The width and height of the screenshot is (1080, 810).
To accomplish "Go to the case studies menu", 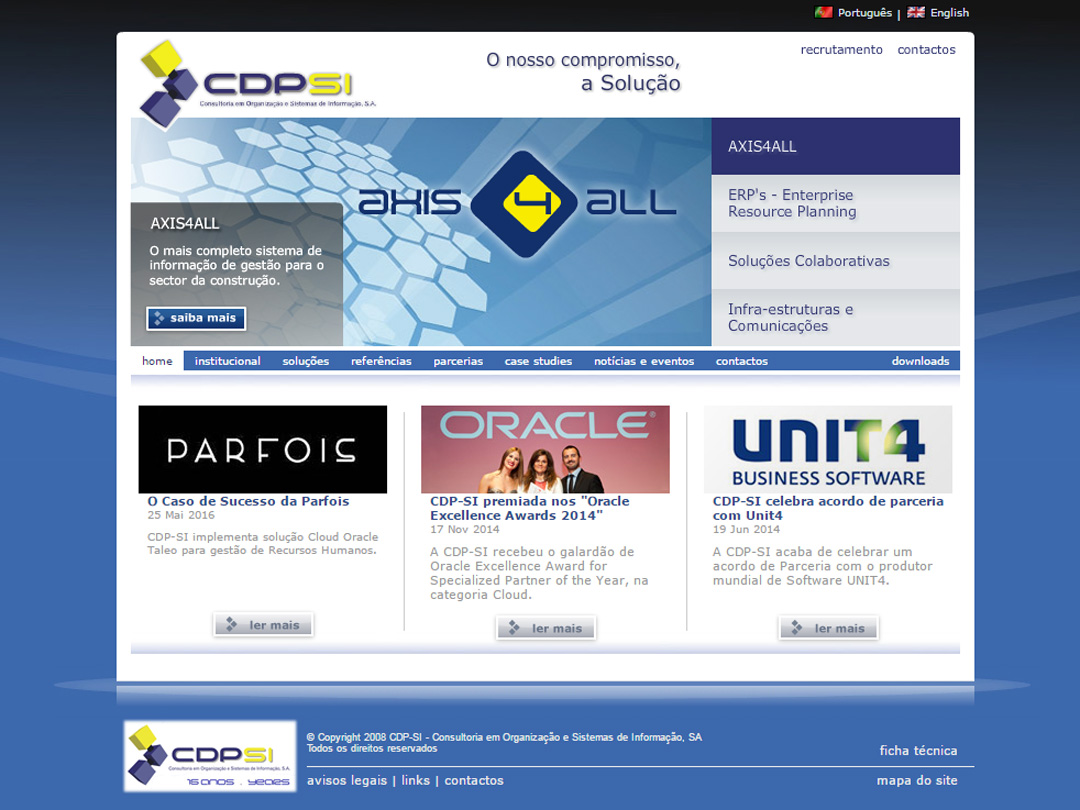I will coord(538,361).
